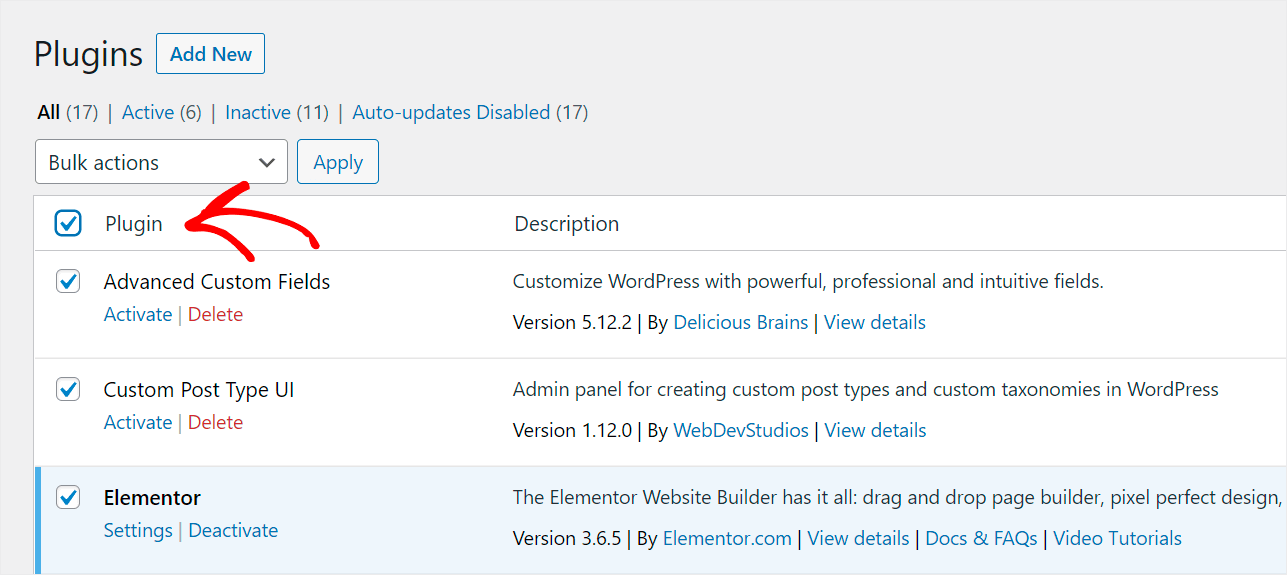Click the Advanced Custom Fields plugin name
Viewport: 1287px width, 575px height.
[x=217, y=281]
